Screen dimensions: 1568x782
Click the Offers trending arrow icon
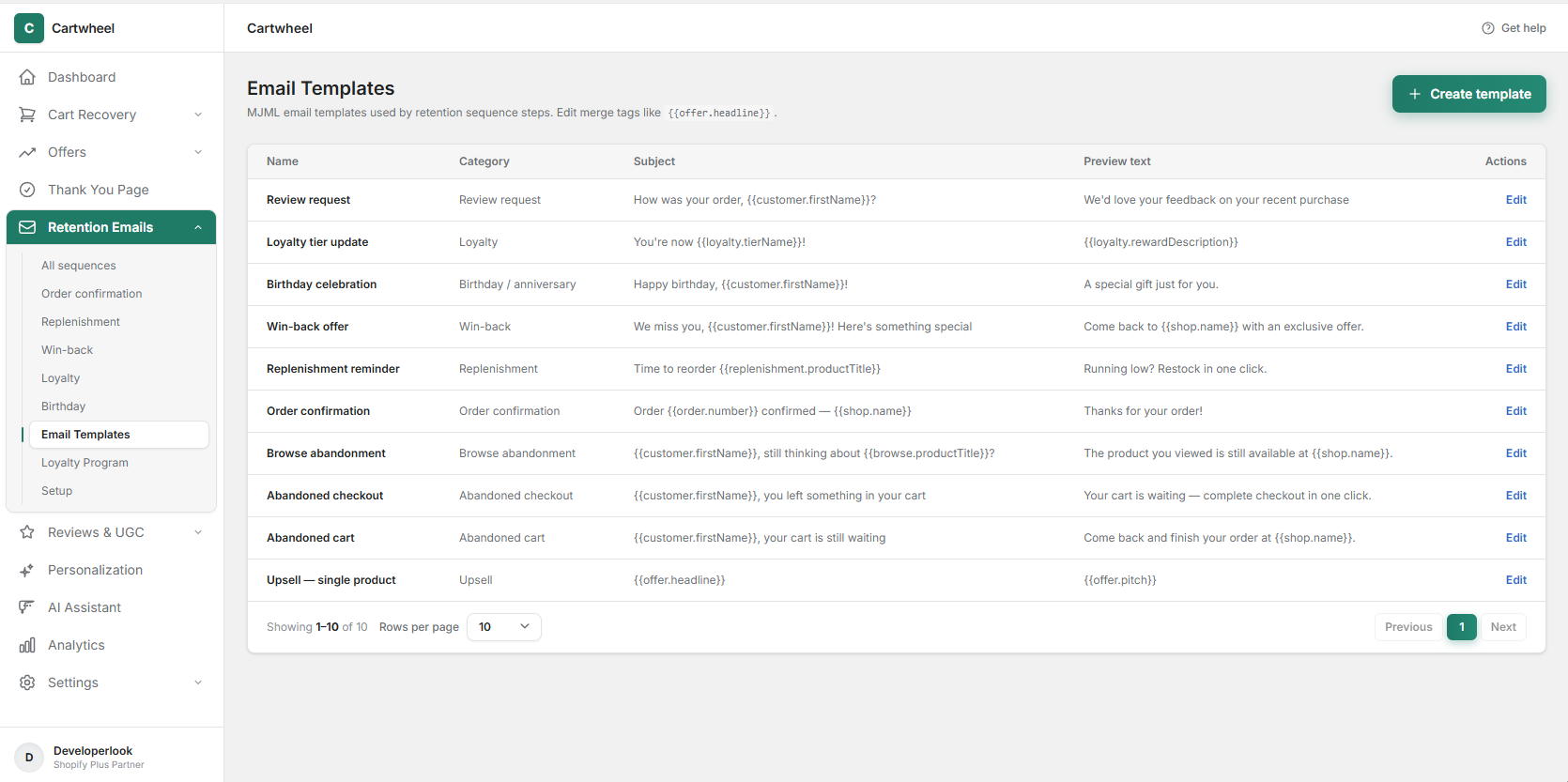click(x=27, y=152)
